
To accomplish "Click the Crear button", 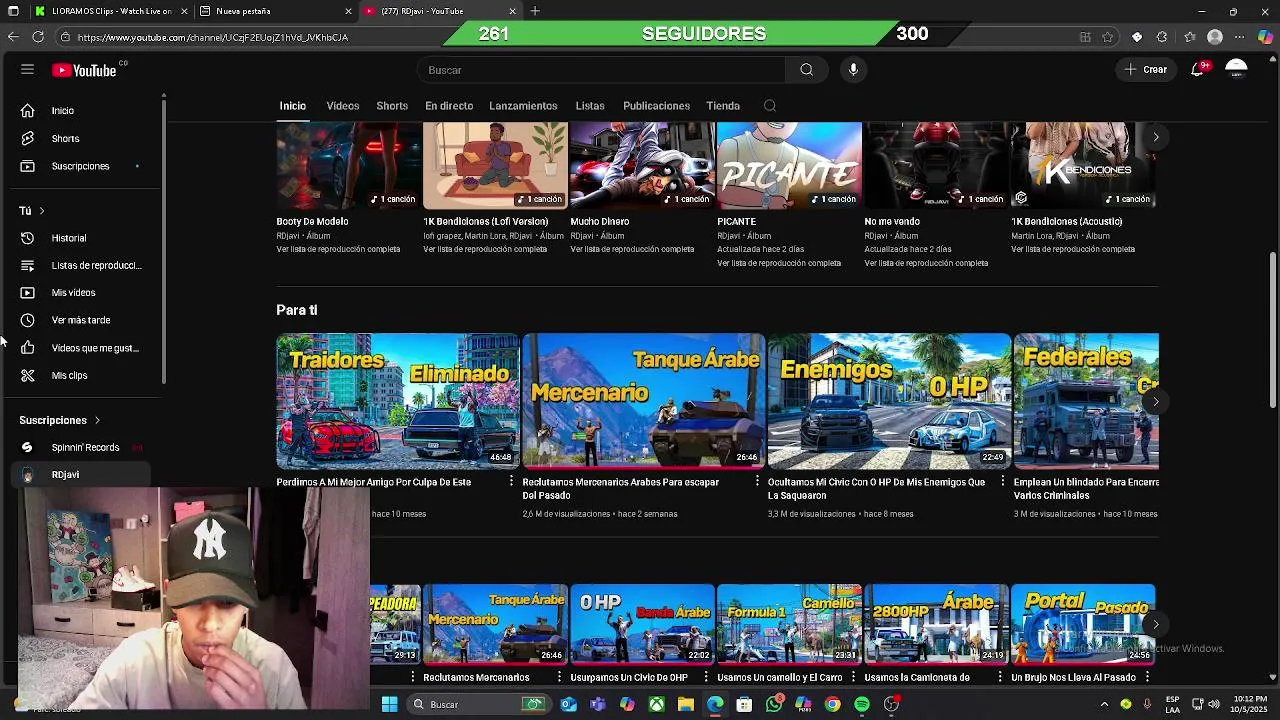I will [1145, 70].
